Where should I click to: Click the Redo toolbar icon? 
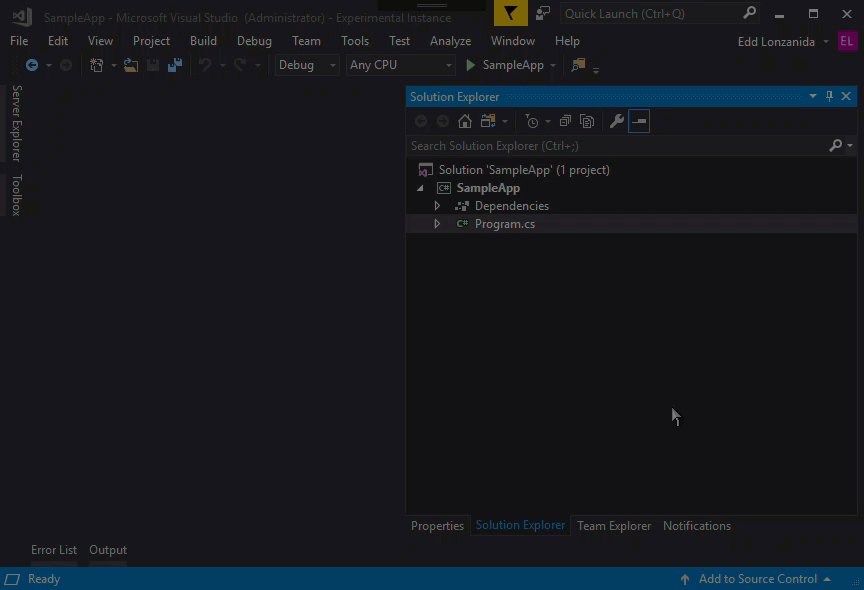tap(240, 65)
